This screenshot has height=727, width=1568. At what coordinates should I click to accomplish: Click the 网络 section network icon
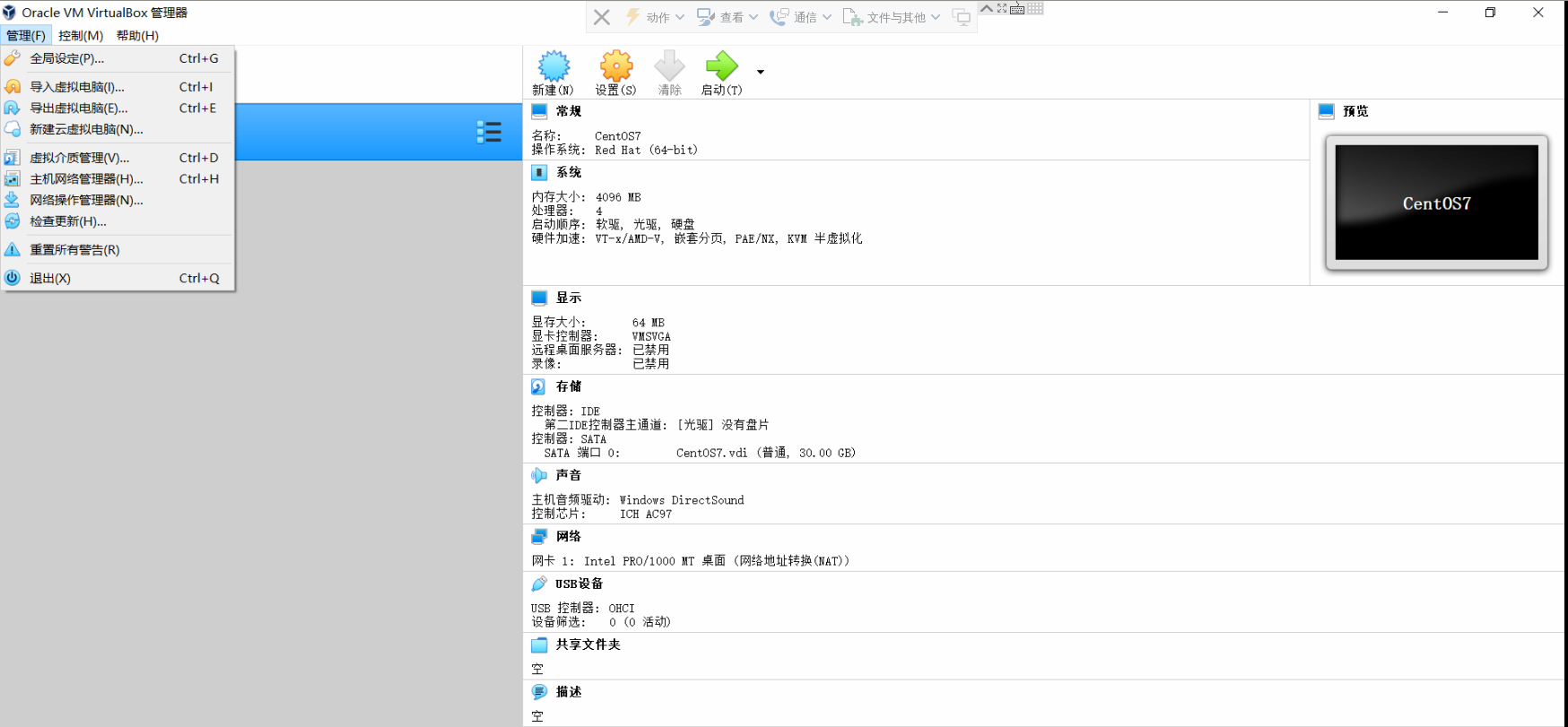538,536
